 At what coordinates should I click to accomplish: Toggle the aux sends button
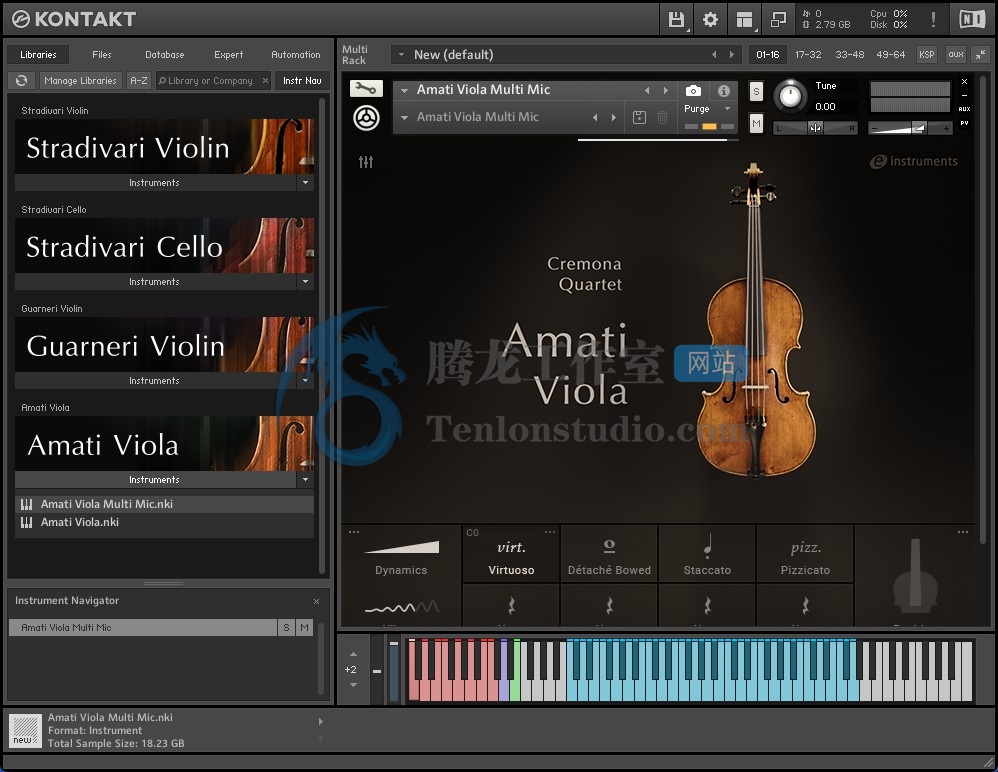coord(955,55)
